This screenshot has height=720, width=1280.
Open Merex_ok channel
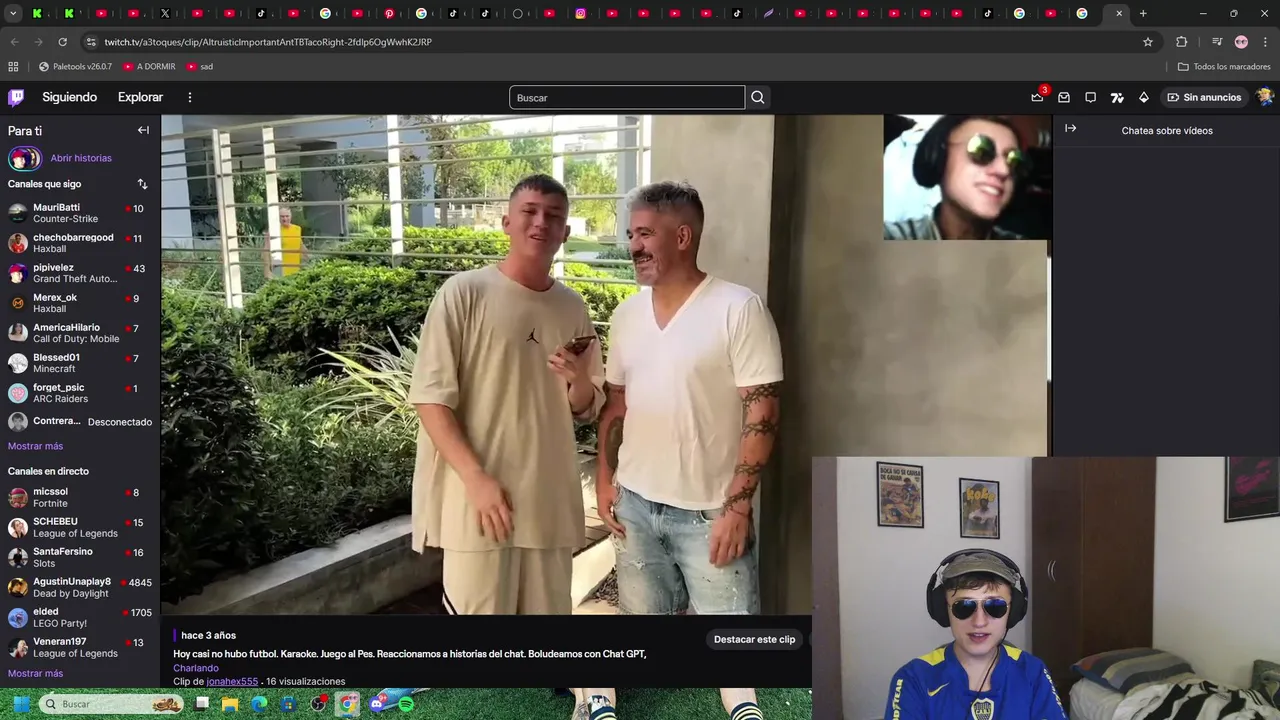click(80, 303)
